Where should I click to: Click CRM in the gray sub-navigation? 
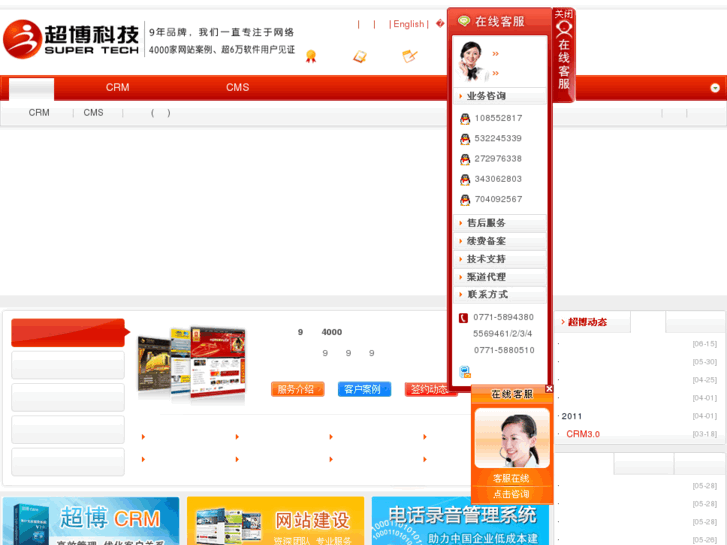(39, 113)
